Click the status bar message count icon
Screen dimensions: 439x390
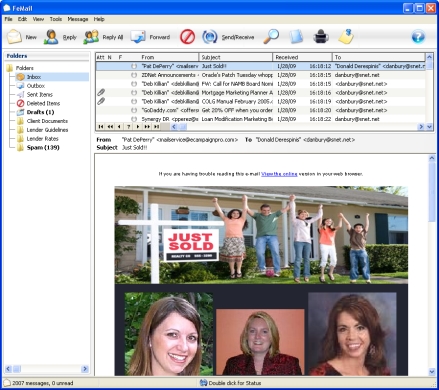7,383
